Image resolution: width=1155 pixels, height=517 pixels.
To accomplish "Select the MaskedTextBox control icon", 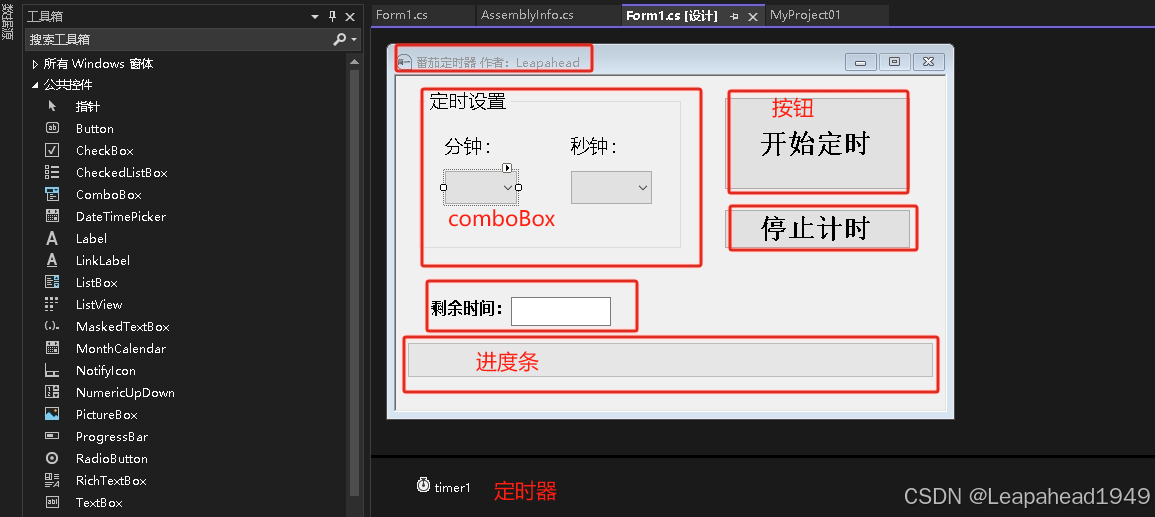I will pyautogui.click(x=52, y=326).
